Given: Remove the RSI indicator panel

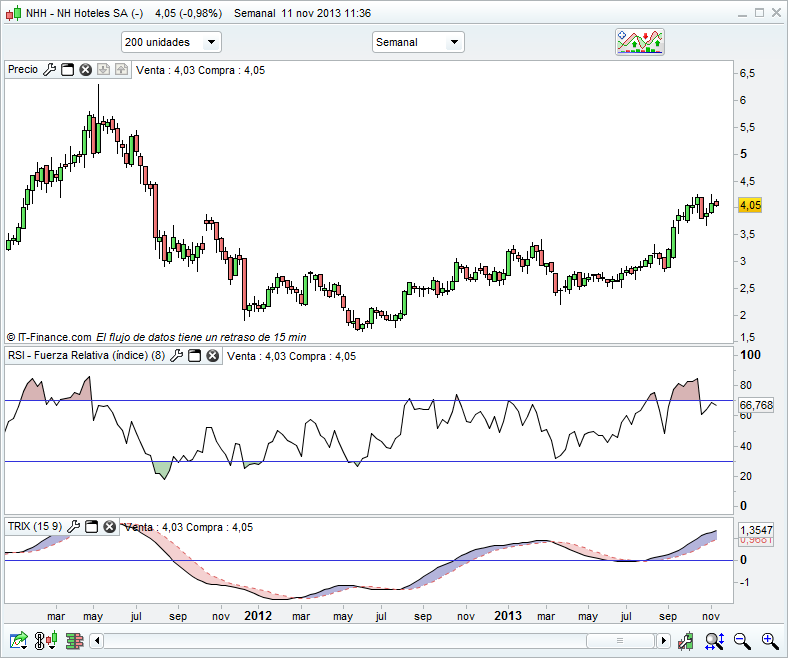Looking at the screenshot, I should pyautogui.click(x=213, y=356).
